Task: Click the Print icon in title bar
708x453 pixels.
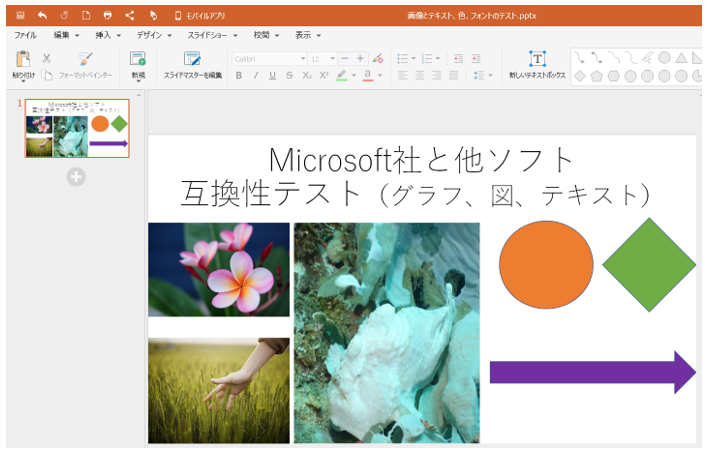Action: coord(108,16)
